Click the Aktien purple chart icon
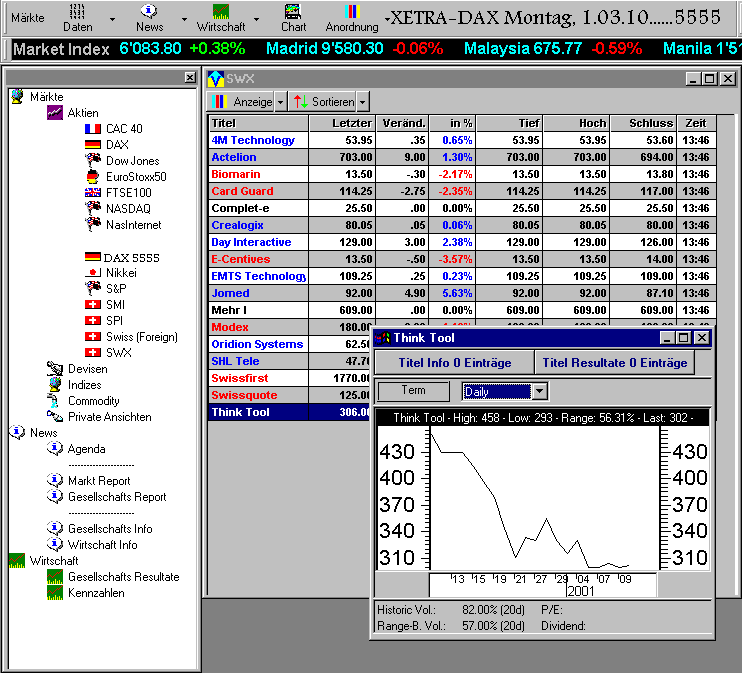The height and width of the screenshot is (673, 742). 55,113
